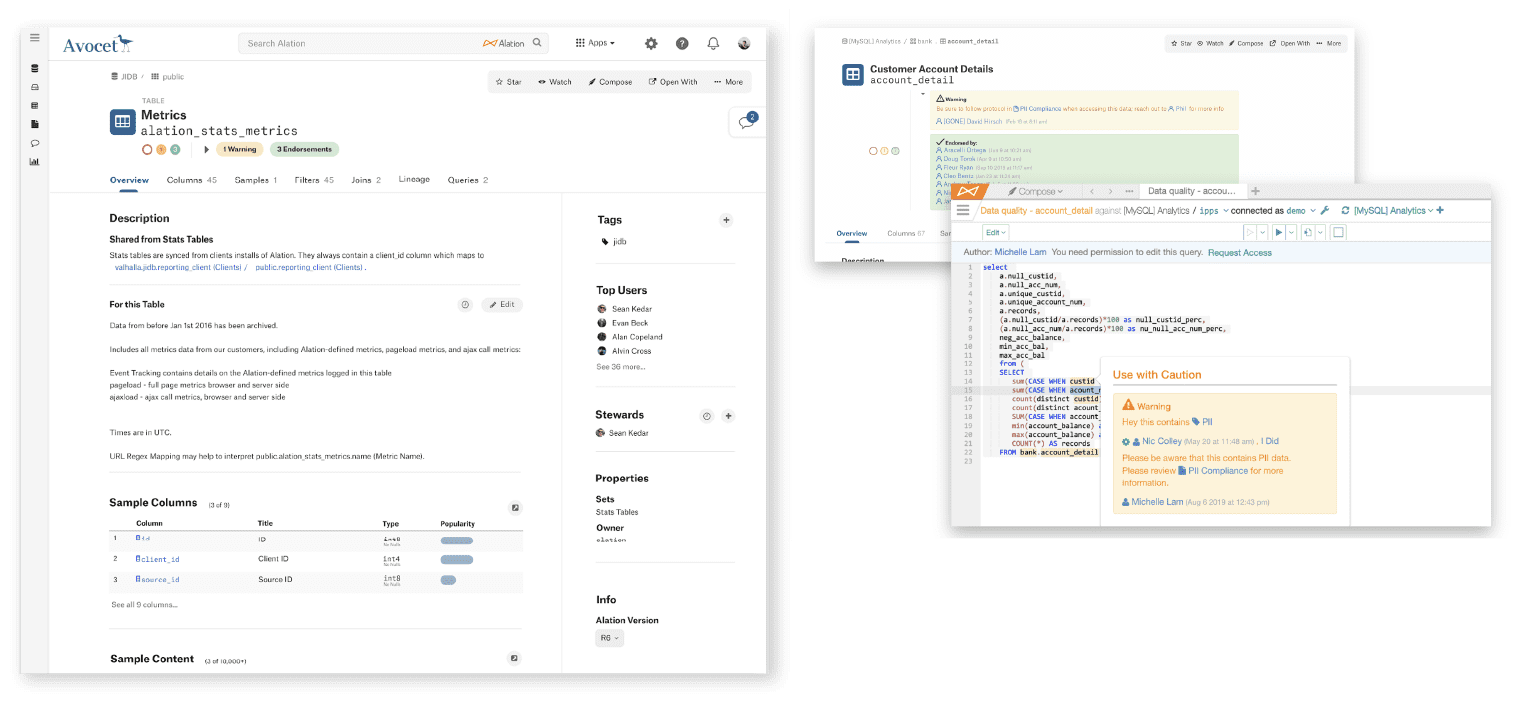
Task: Select the Data quality - account query tab
Action: coord(1191,191)
